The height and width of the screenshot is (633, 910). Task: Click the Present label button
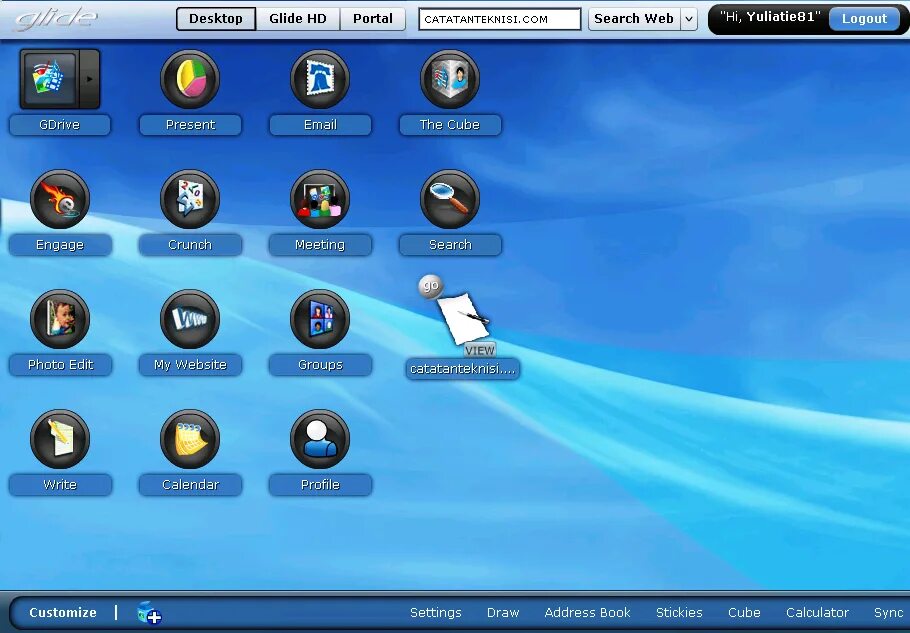pos(190,125)
